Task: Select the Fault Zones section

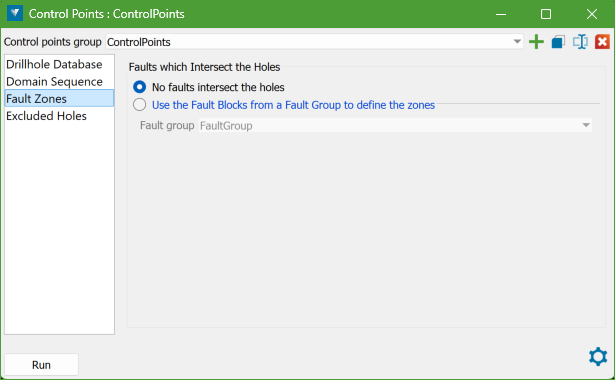Action: click(x=59, y=98)
